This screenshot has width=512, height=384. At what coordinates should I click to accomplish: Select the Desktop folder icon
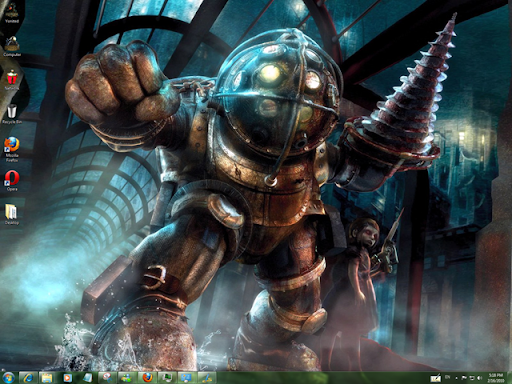(x=12, y=215)
